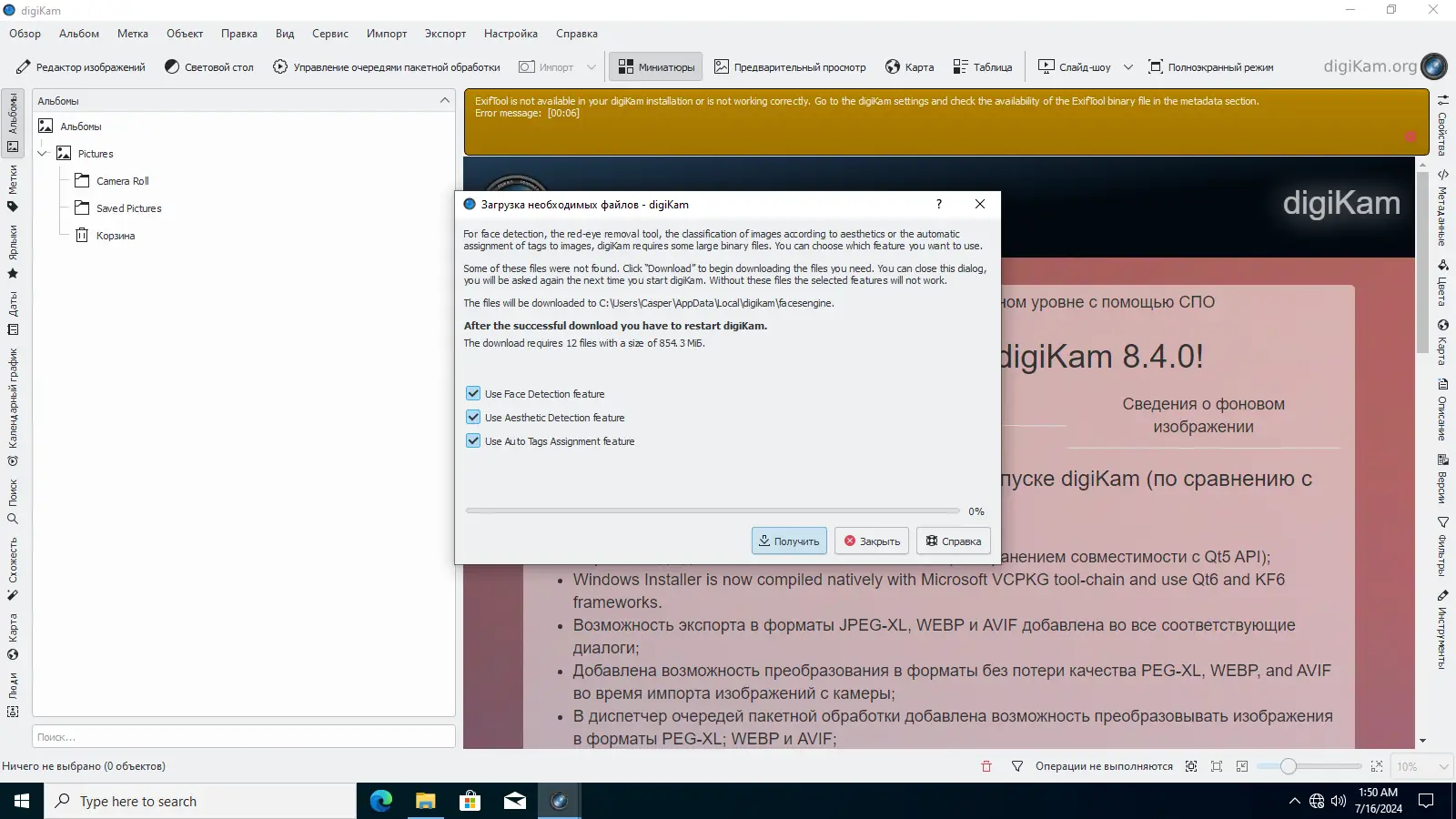Image resolution: width=1456 pixels, height=819 pixels.
Task: Click the Поиск... album search field
Action: 244,737
